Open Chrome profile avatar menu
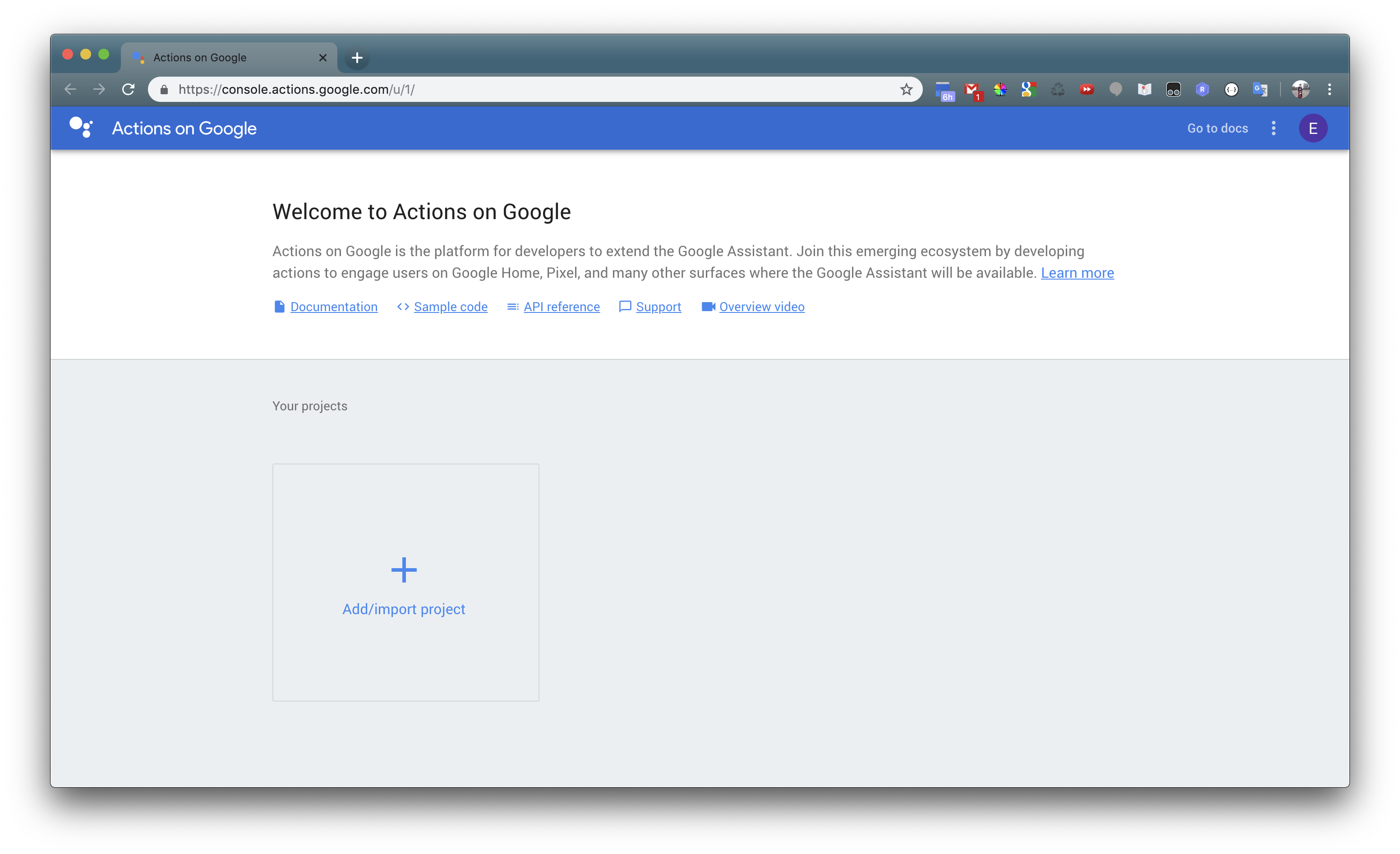Screen dimensions: 1400x854 [x=1300, y=89]
